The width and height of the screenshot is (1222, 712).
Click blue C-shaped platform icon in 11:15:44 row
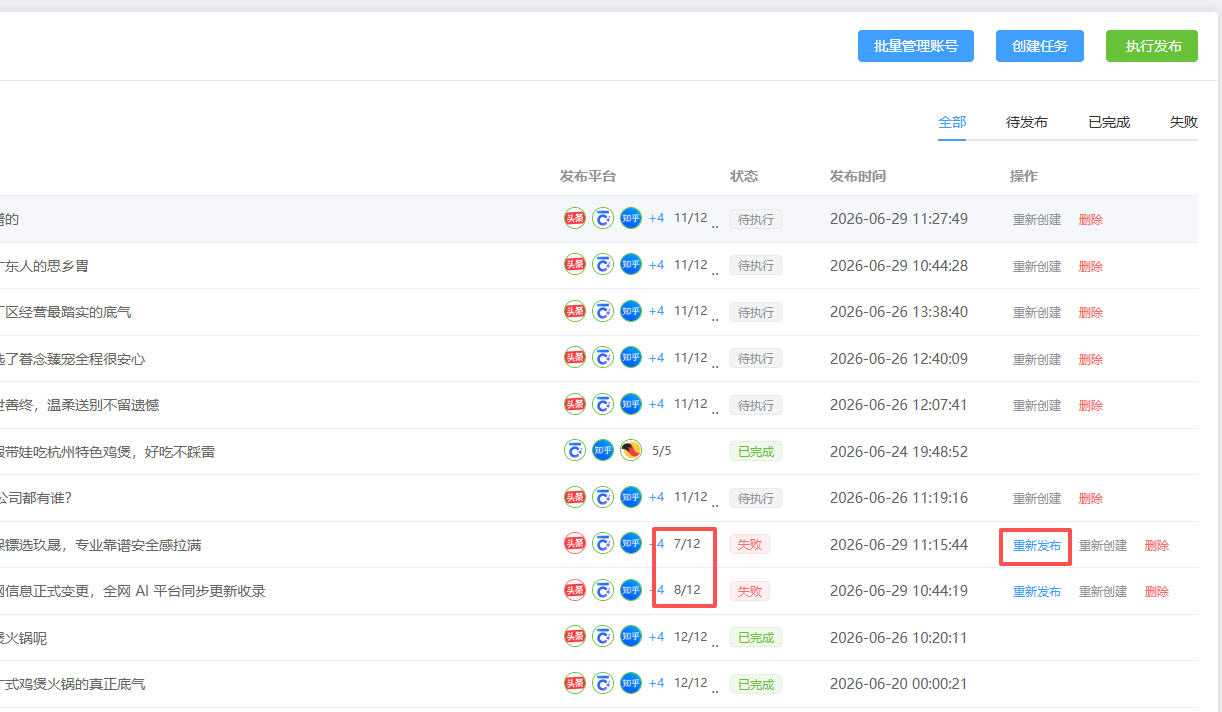click(603, 544)
